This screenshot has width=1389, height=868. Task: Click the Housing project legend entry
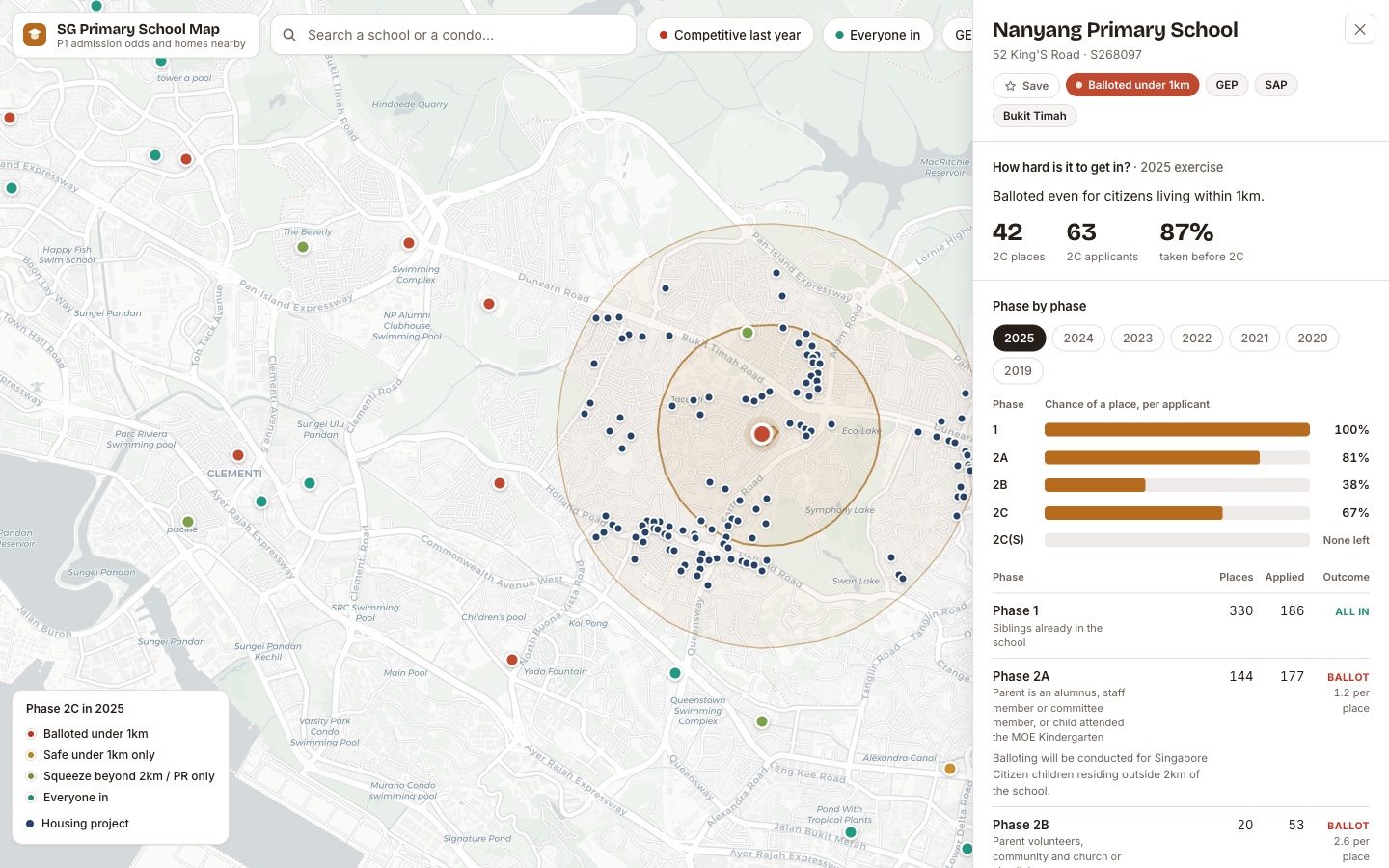[x=77, y=824]
